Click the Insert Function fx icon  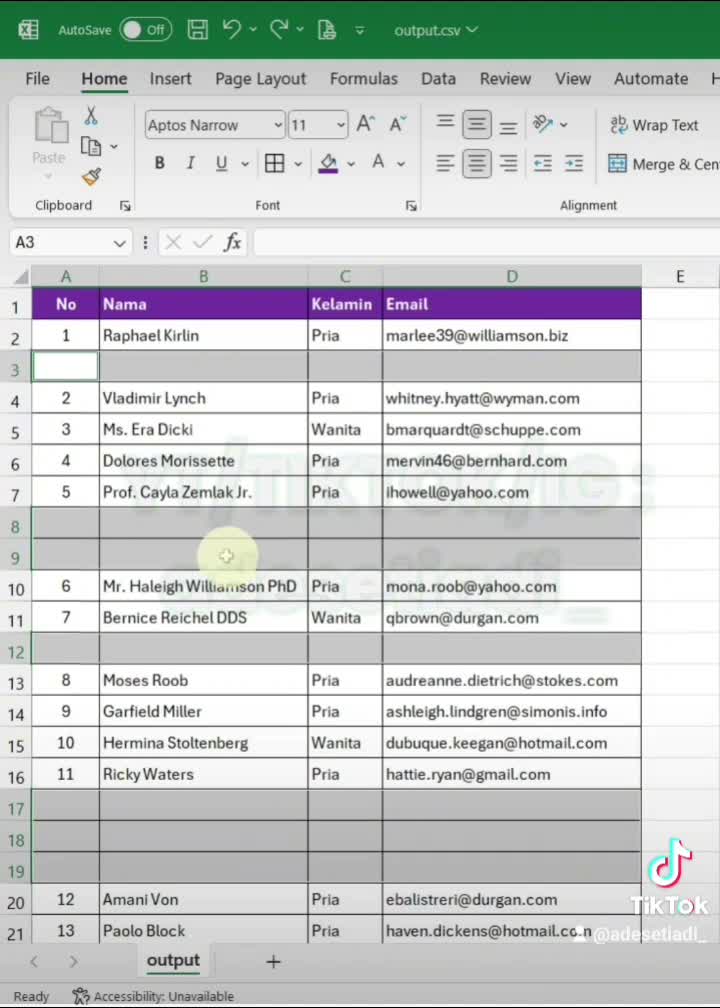point(232,242)
